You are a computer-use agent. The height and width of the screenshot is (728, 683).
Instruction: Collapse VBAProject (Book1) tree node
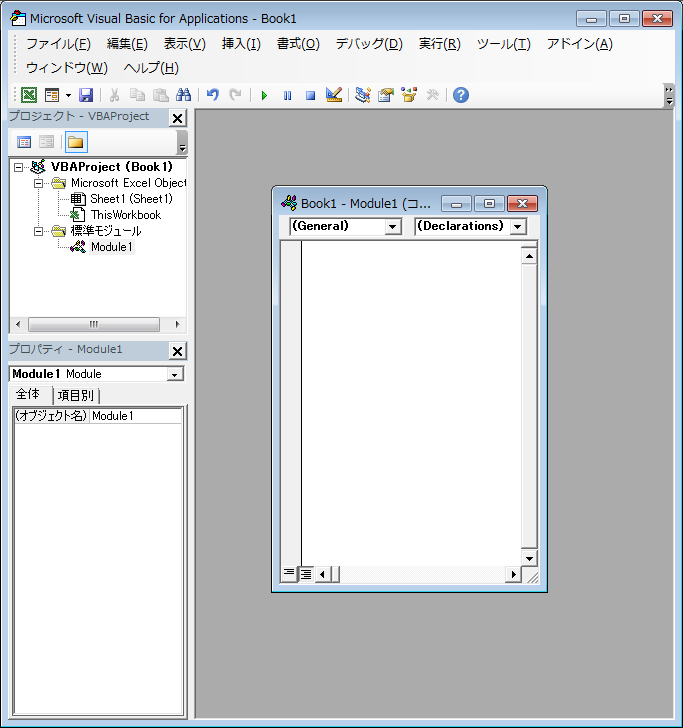pyautogui.click(x=18, y=167)
